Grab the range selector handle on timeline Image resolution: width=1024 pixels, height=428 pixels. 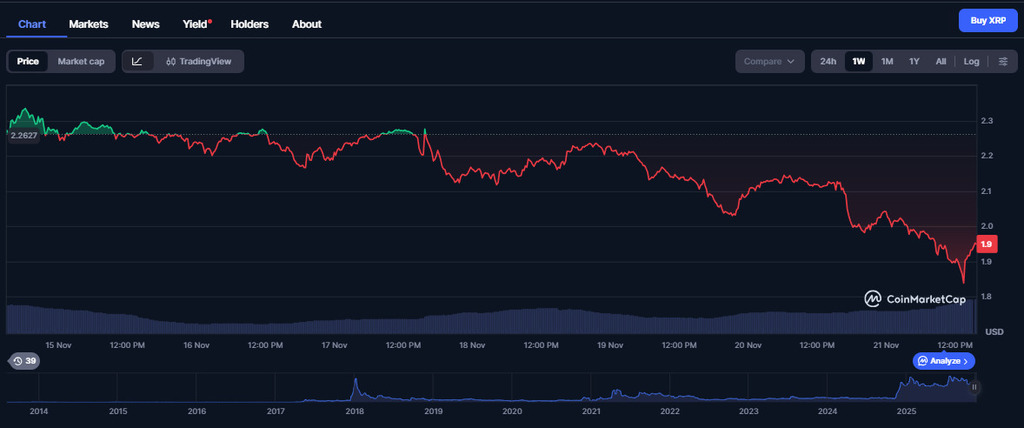(x=974, y=386)
